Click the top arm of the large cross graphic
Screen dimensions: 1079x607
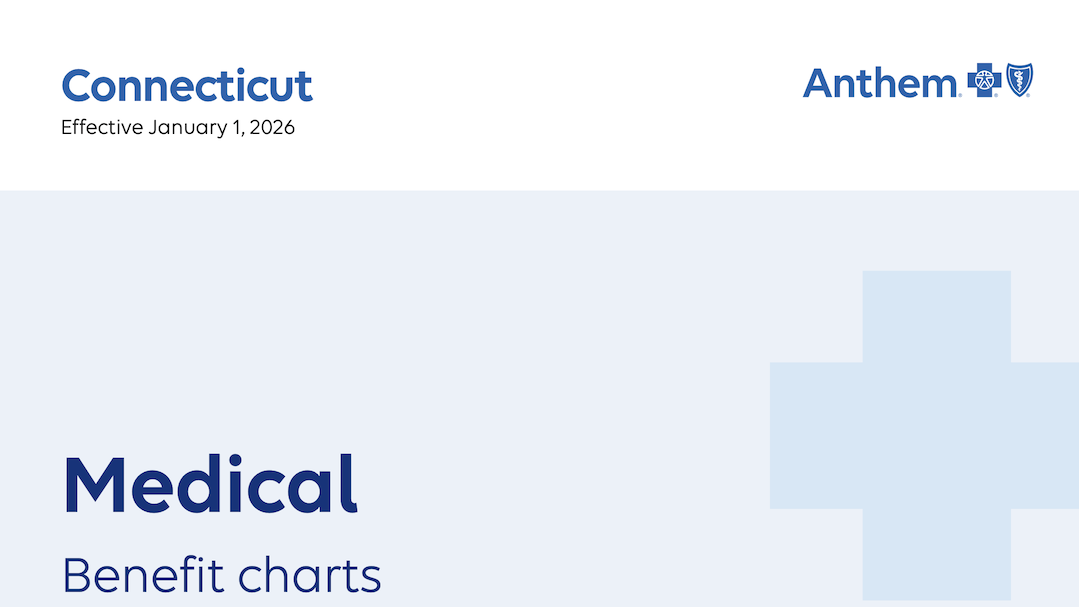tap(936, 315)
